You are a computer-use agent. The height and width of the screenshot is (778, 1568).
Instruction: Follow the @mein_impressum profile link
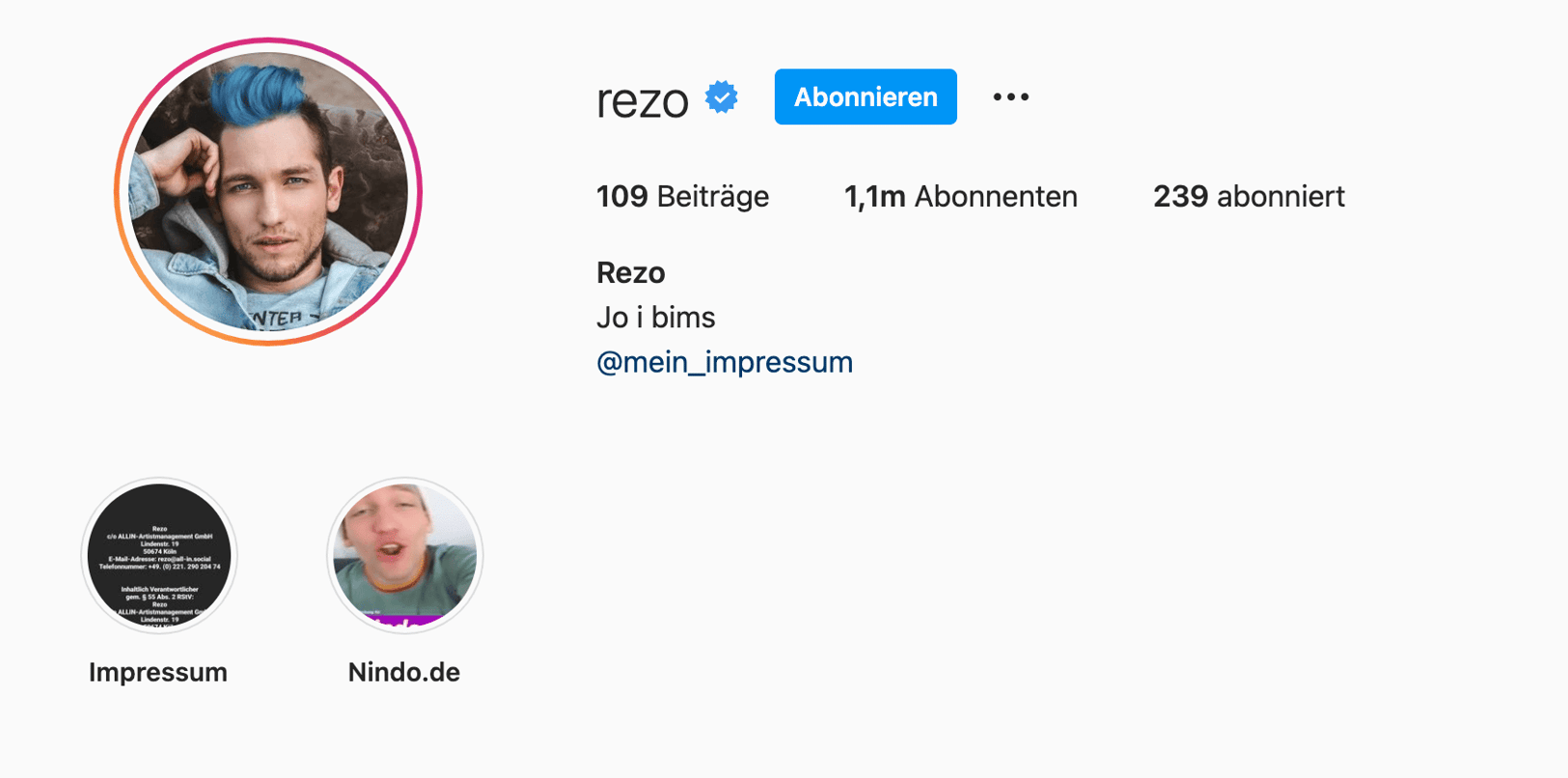click(724, 362)
